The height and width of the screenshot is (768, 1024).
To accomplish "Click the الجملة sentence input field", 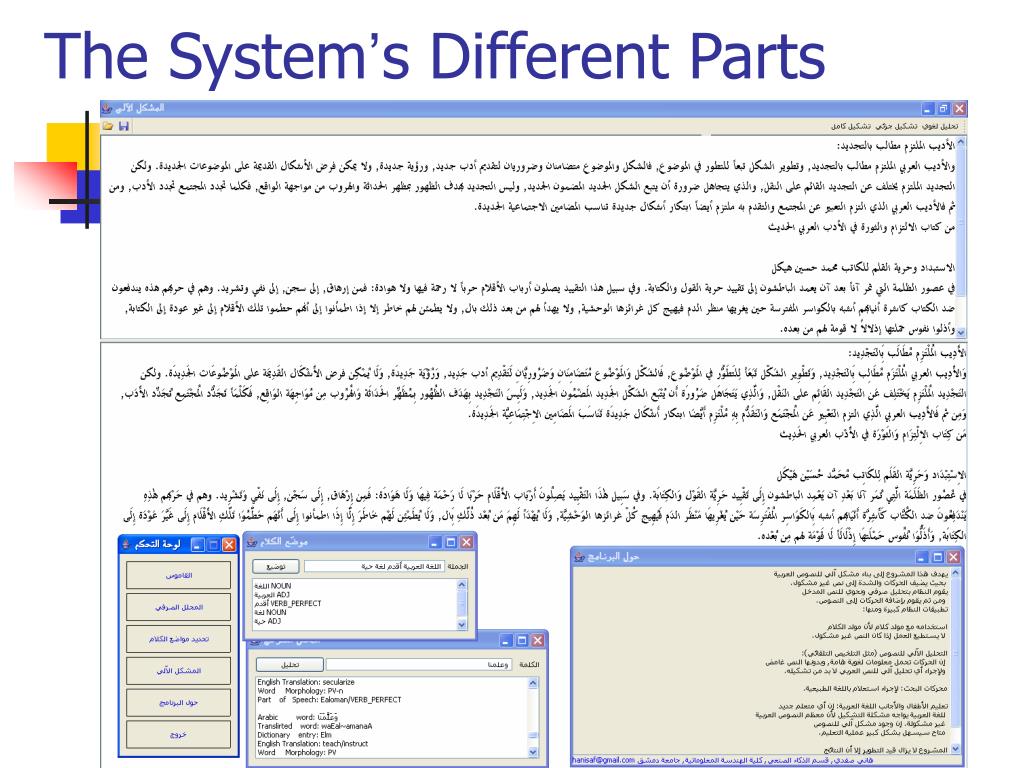I will pos(374,566).
